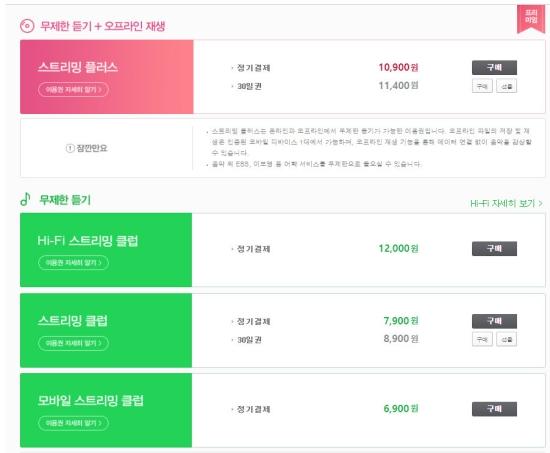
Task: Gift the 스트리밍 플러스 30일권 with 선물
Action: pos(507,86)
